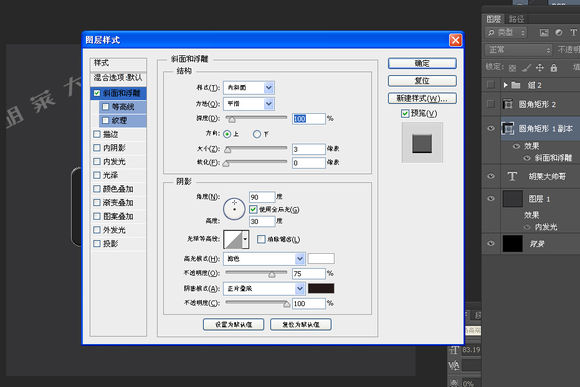Click the VA tracking icon in Character panel
Viewport: 580px width, 387px height.
tap(454, 366)
